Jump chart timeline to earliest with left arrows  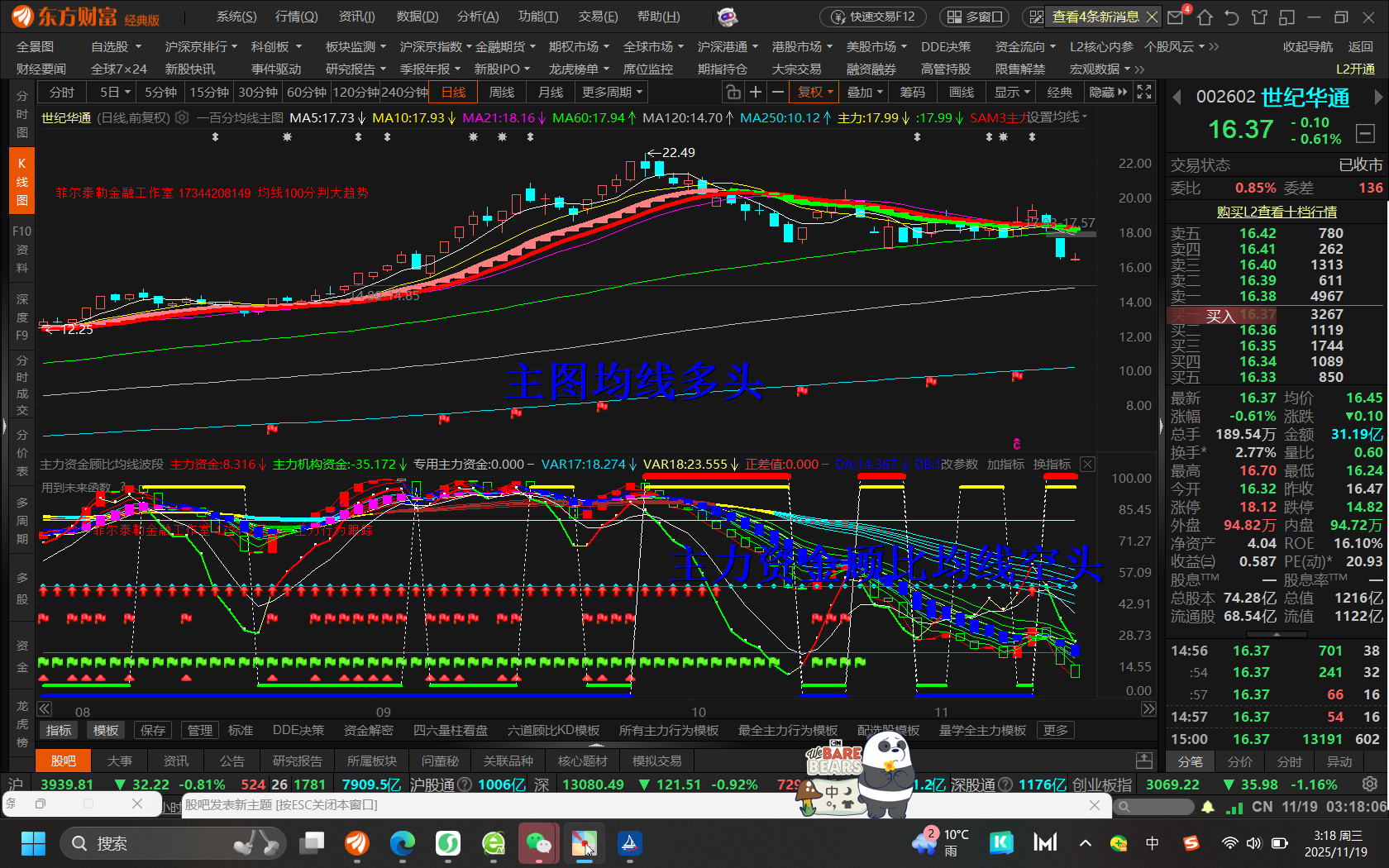point(45,708)
